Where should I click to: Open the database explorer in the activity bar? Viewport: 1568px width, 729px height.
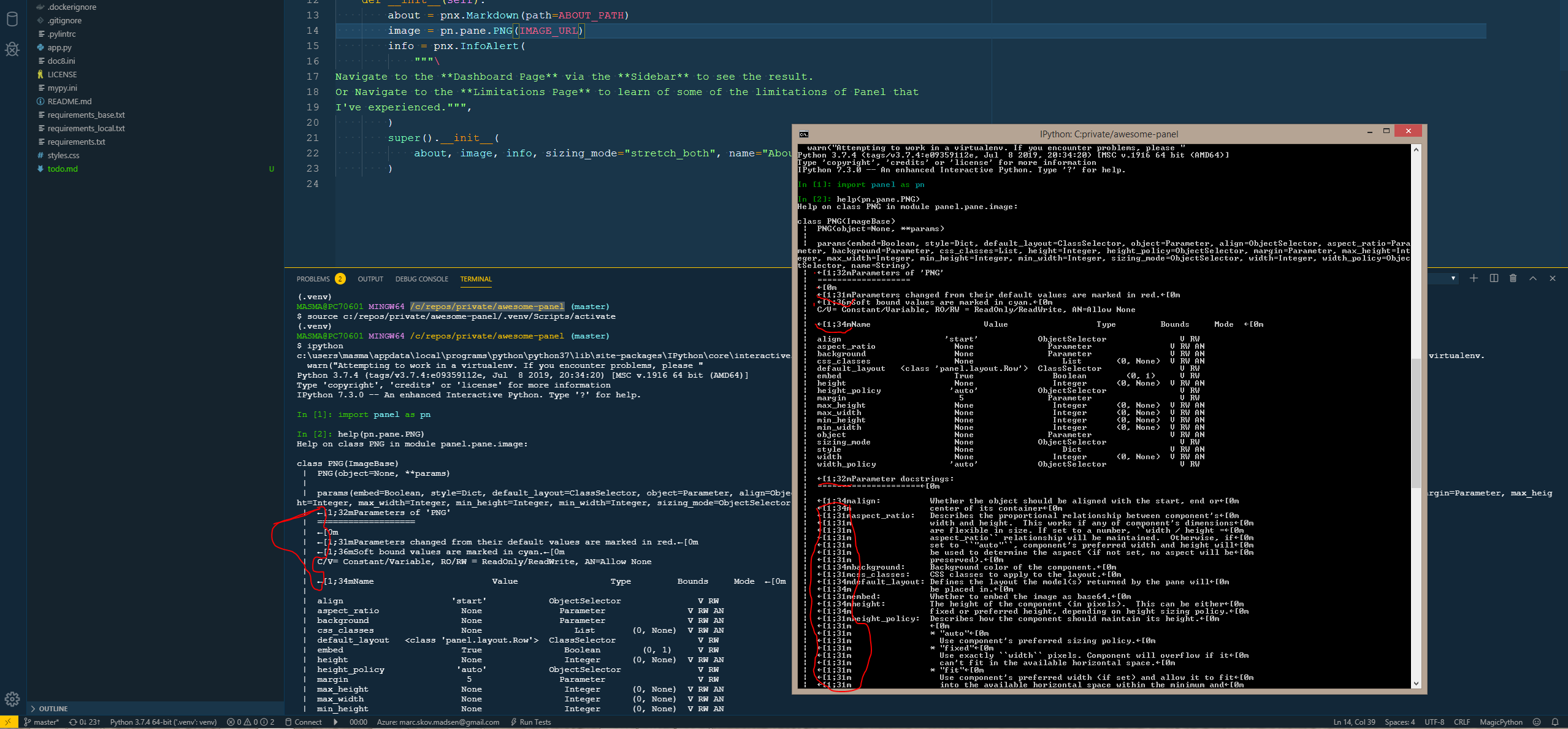(x=12, y=19)
